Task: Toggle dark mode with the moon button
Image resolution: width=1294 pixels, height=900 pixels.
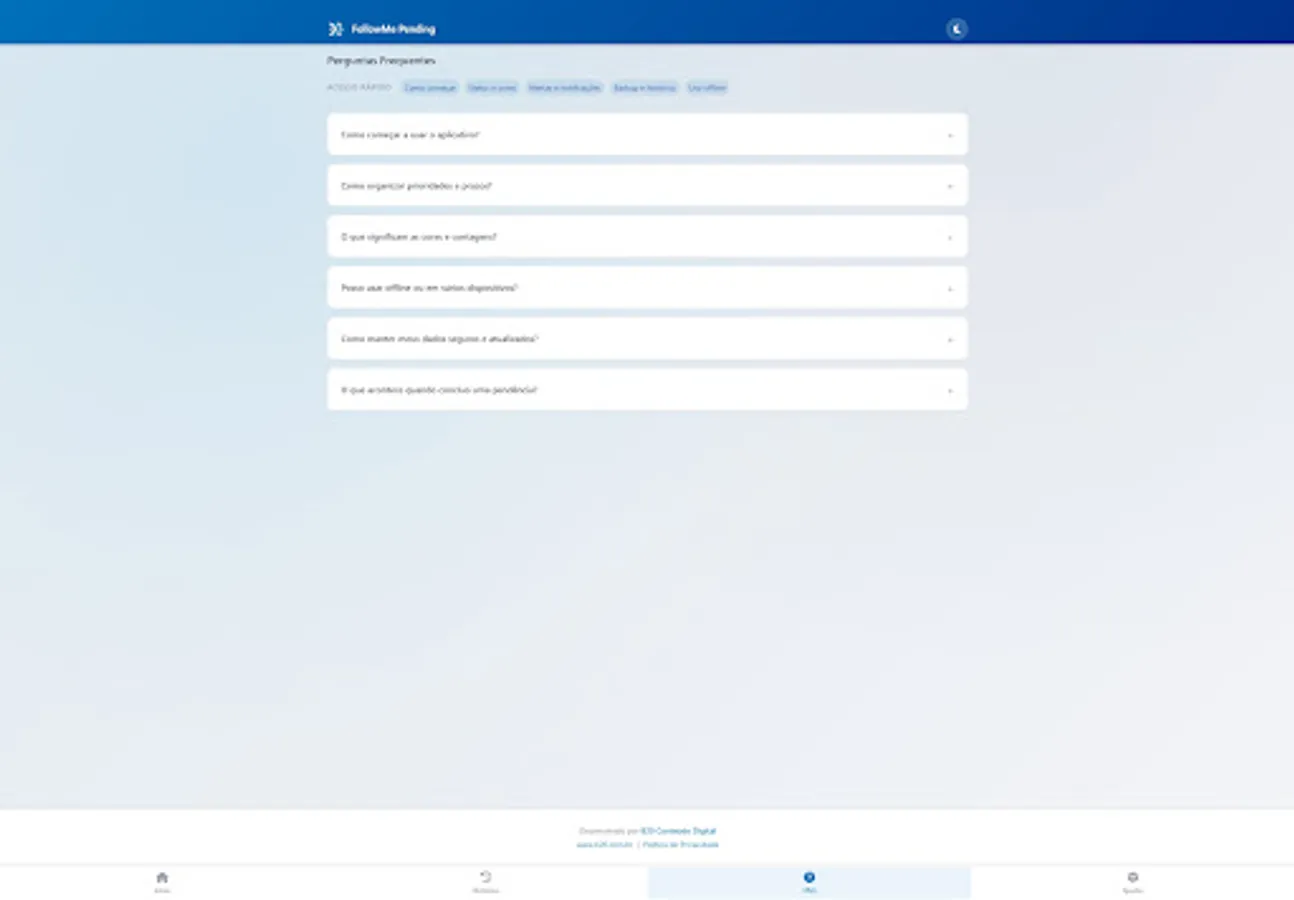Action: (x=955, y=28)
